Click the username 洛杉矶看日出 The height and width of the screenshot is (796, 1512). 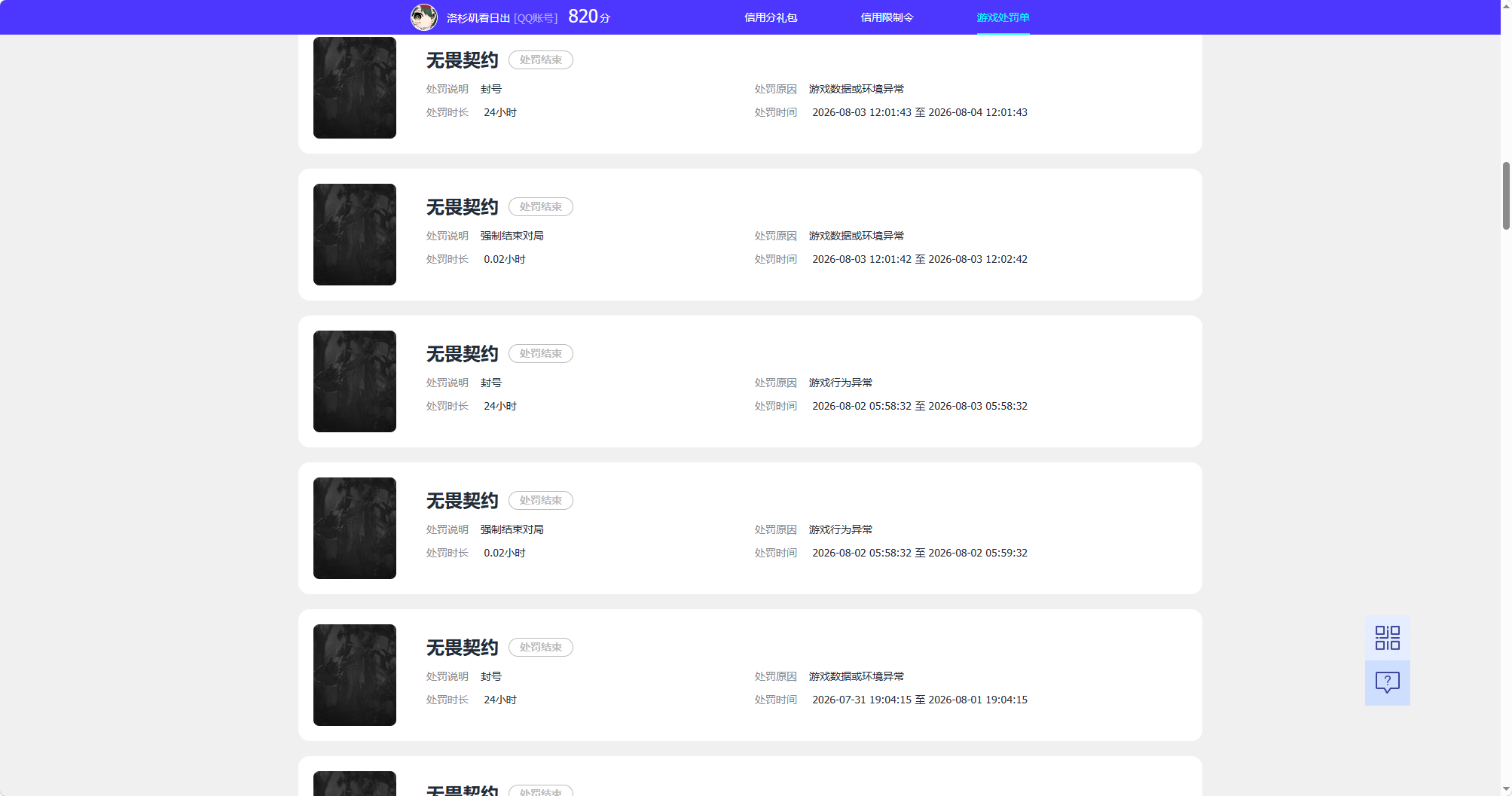point(478,18)
